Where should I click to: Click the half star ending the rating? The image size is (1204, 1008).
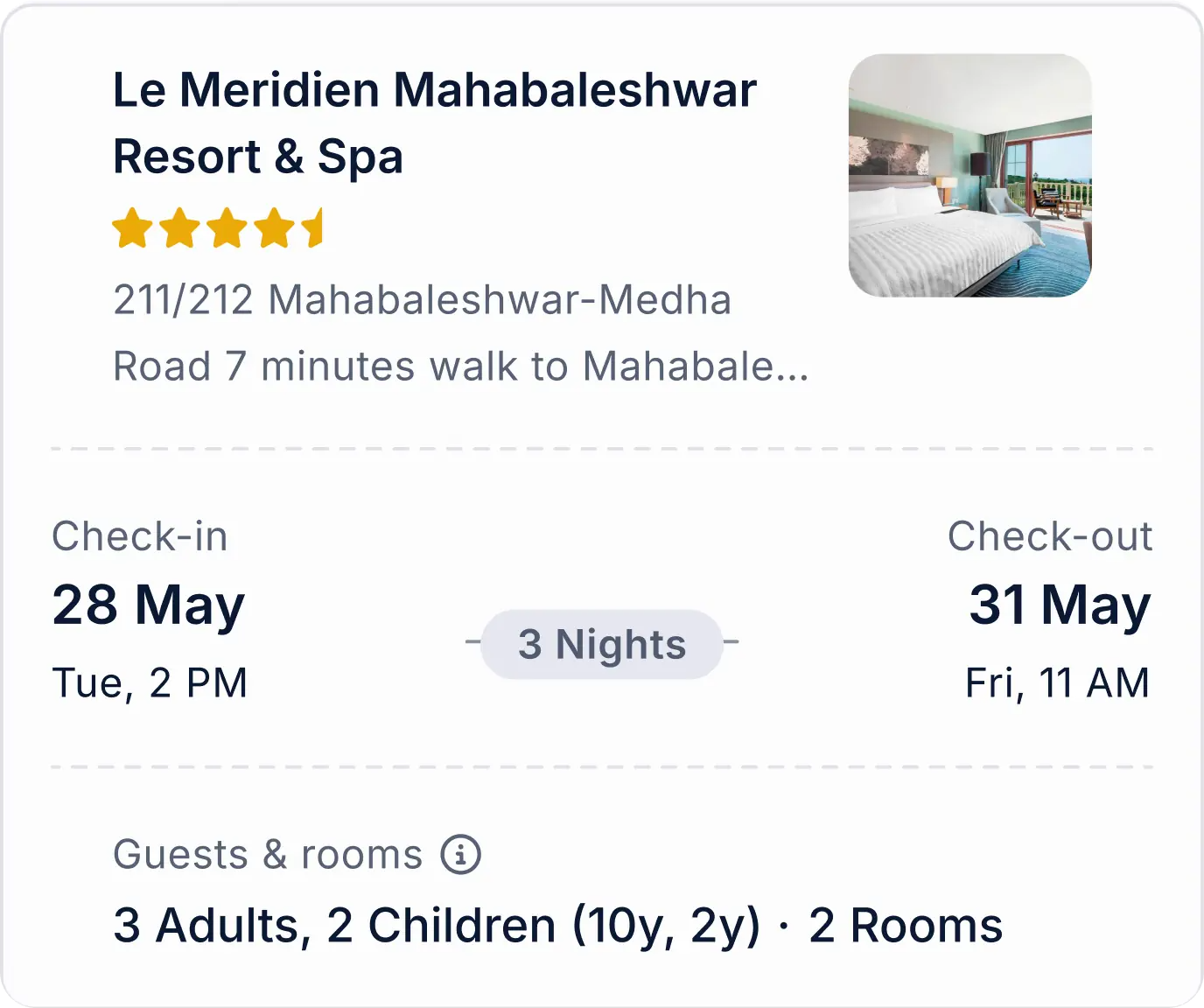pyautogui.click(x=314, y=227)
